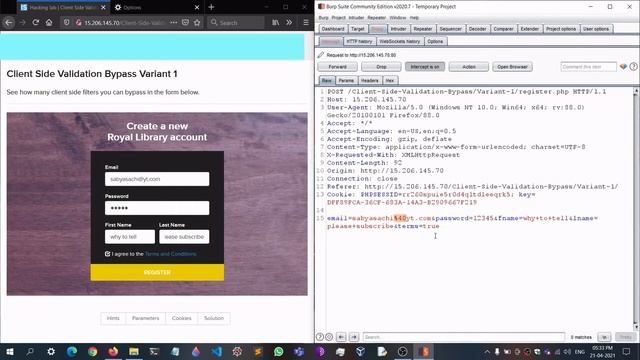
Task: Forward the intercepted request
Action: tap(338, 67)
